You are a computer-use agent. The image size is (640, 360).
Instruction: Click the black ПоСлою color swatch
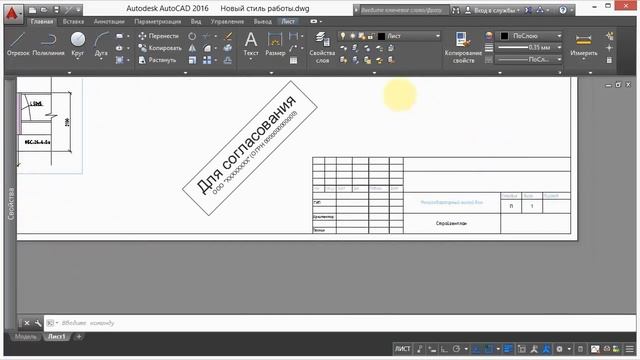[504, 36]
